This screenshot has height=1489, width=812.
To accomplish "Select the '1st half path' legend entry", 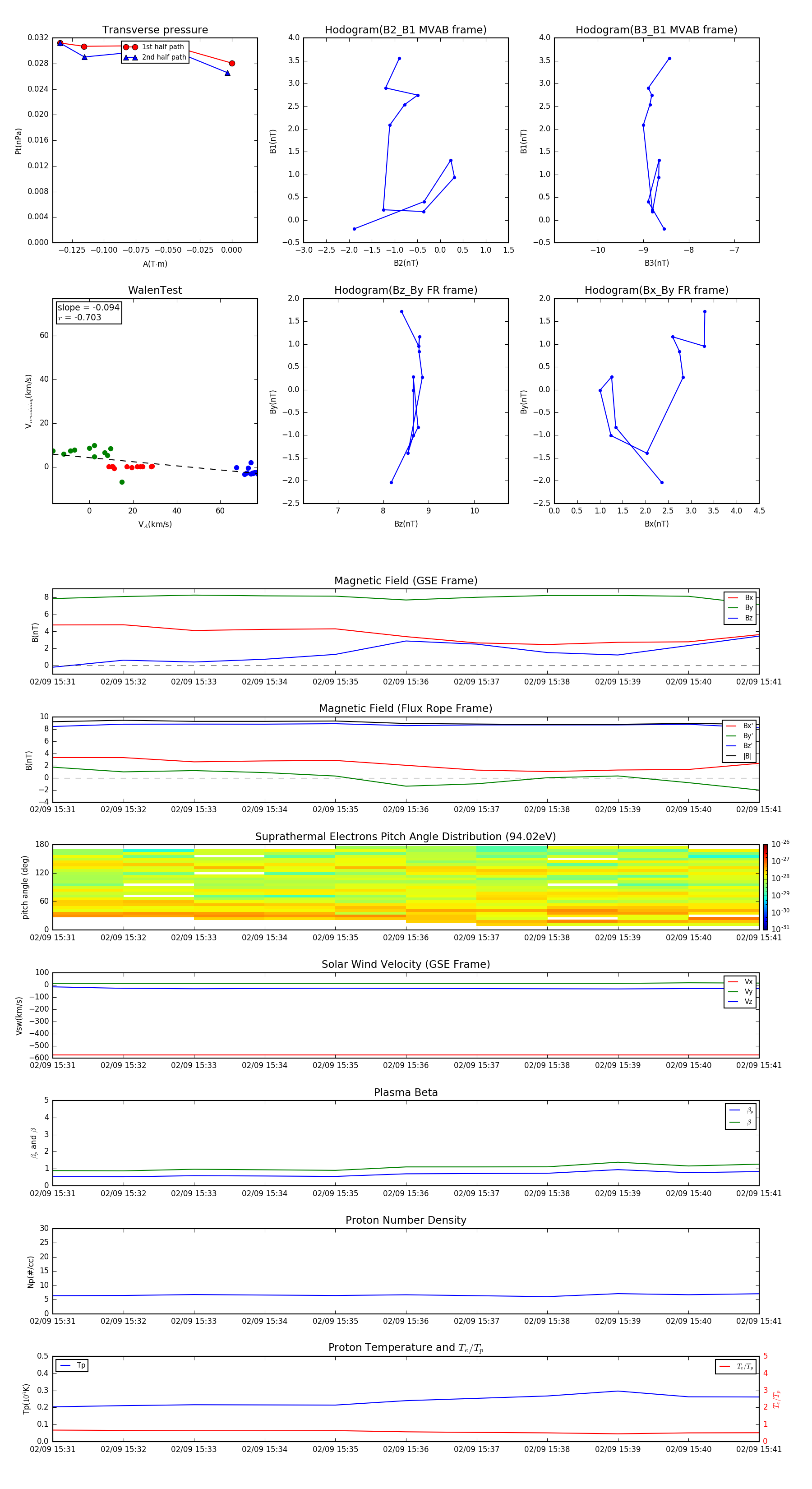I will 154,47.
